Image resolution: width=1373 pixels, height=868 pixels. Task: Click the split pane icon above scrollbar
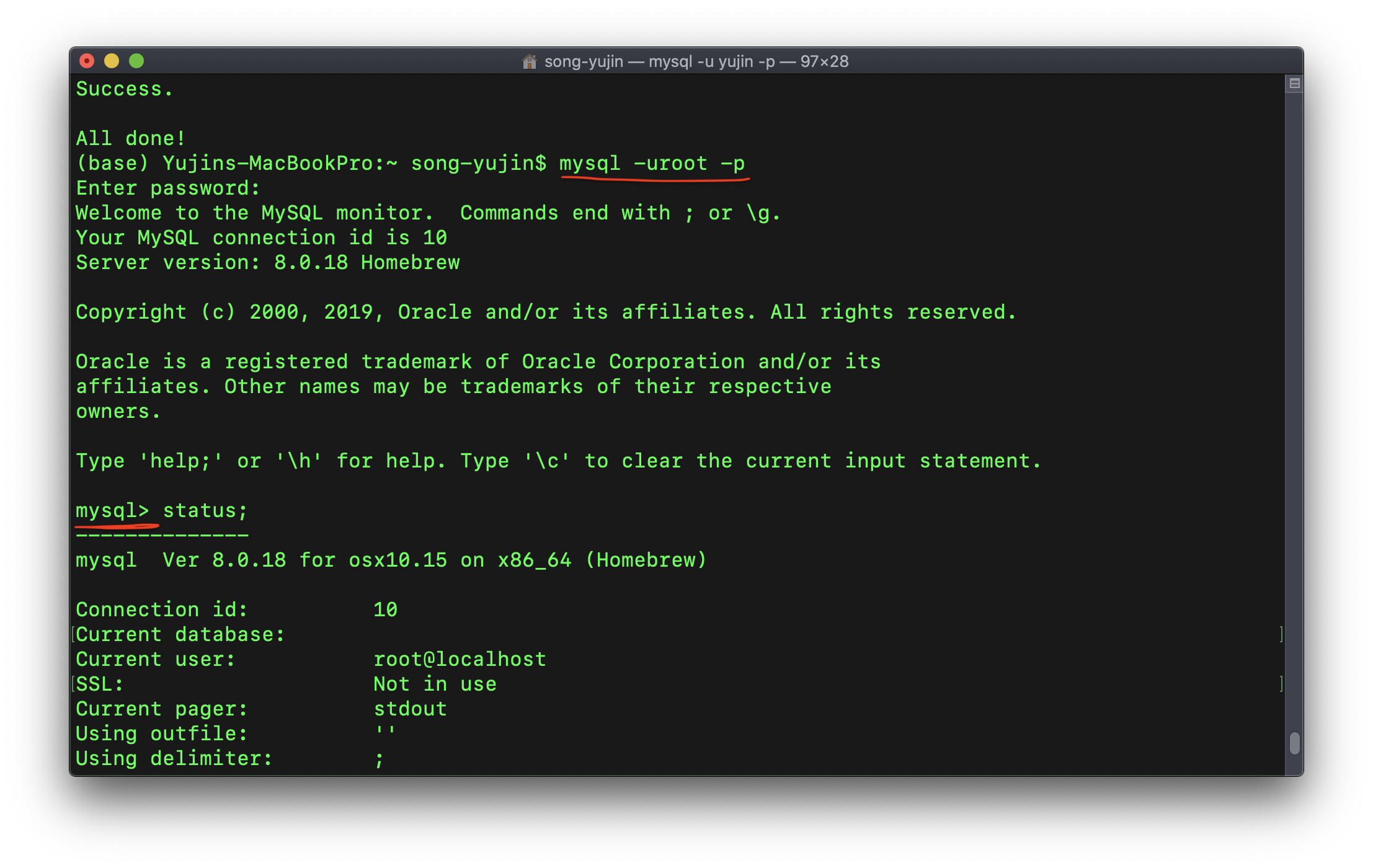[1294, 83]
